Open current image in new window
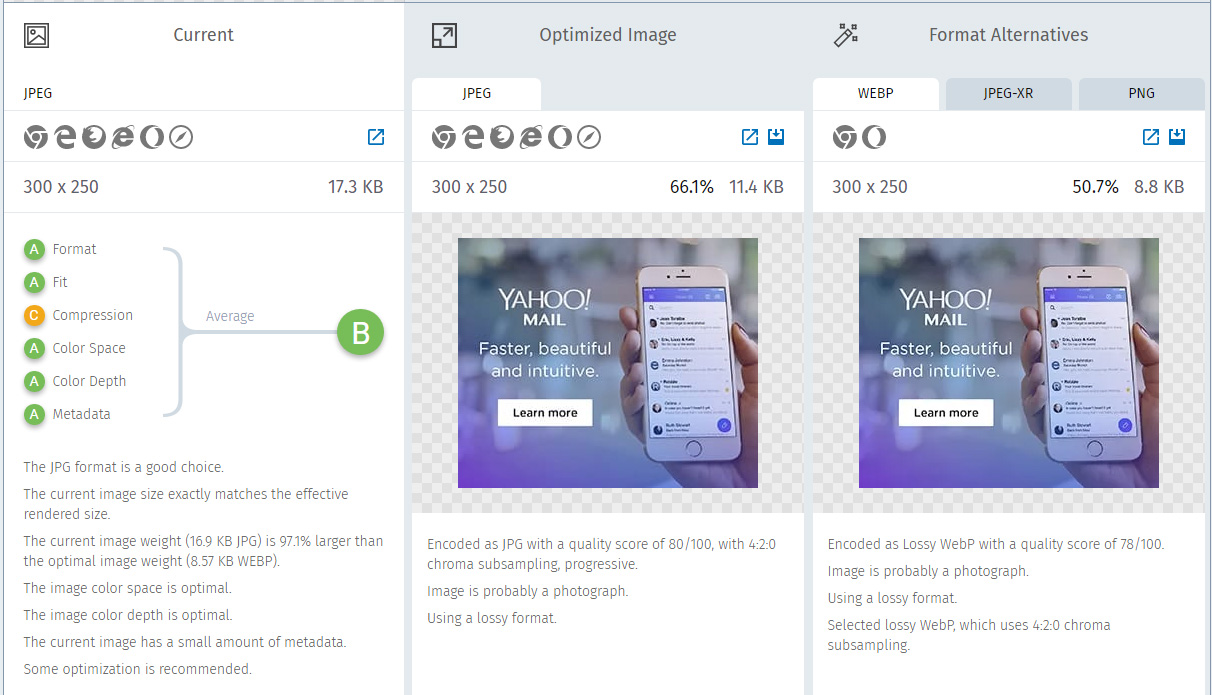Image resolution: width=1212 pixels, height=695 pixels. 376,137
